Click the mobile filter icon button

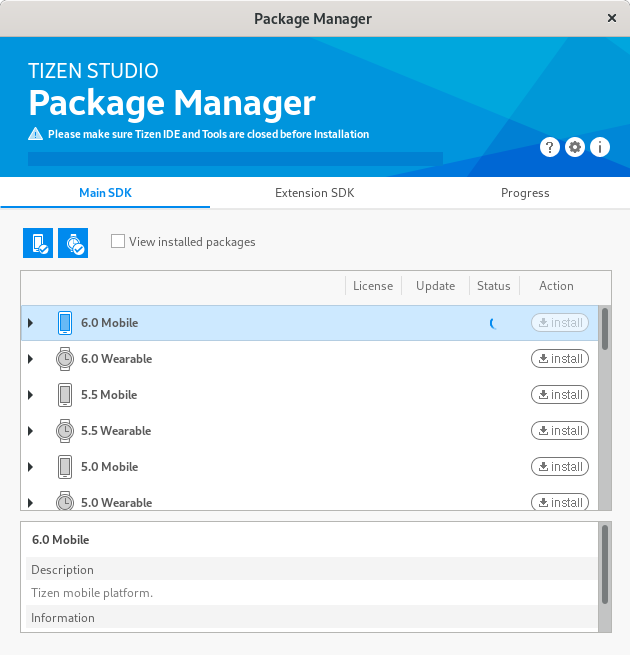[38, 242]
